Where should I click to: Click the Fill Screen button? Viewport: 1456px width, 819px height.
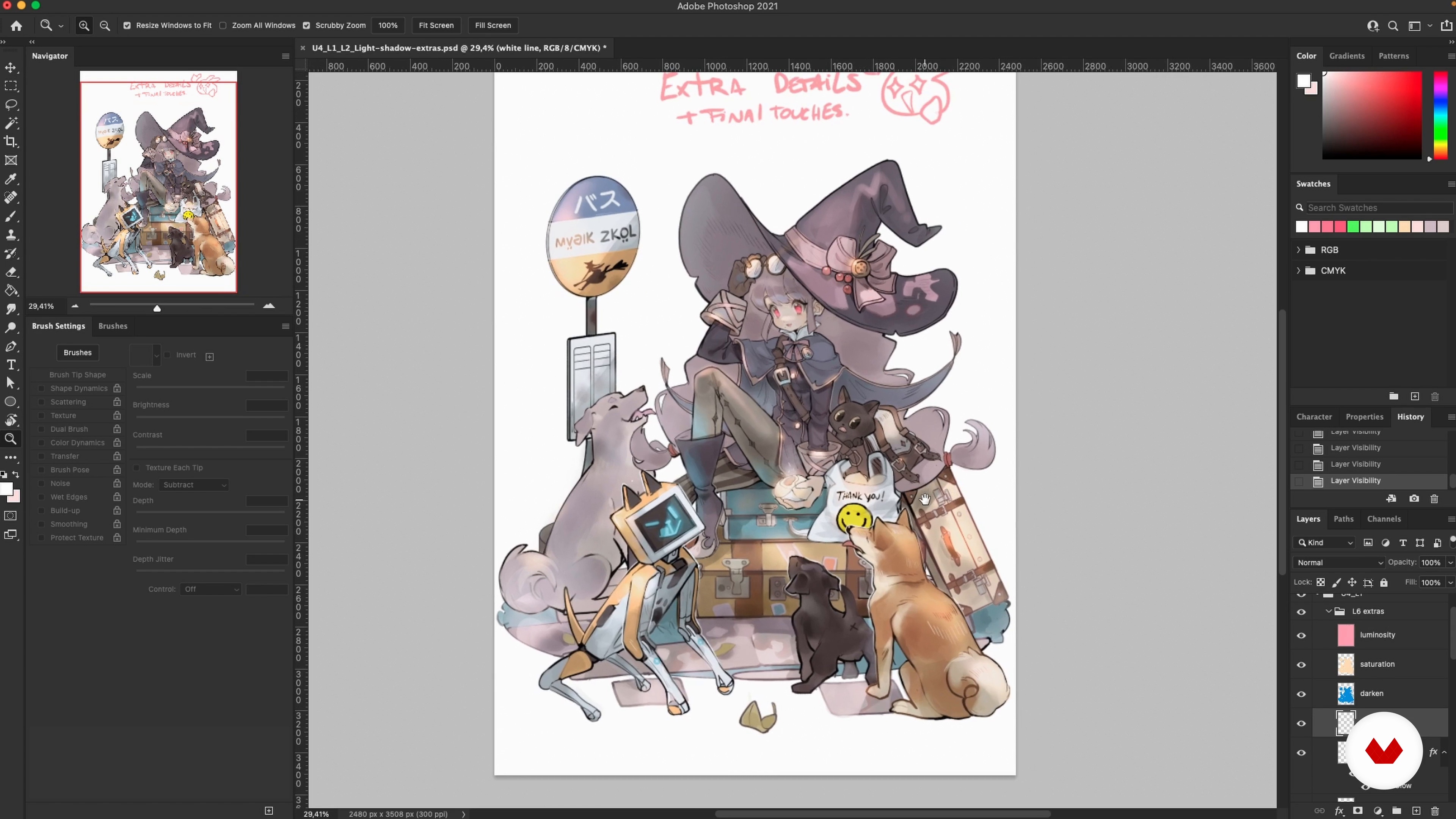(492, 25)
